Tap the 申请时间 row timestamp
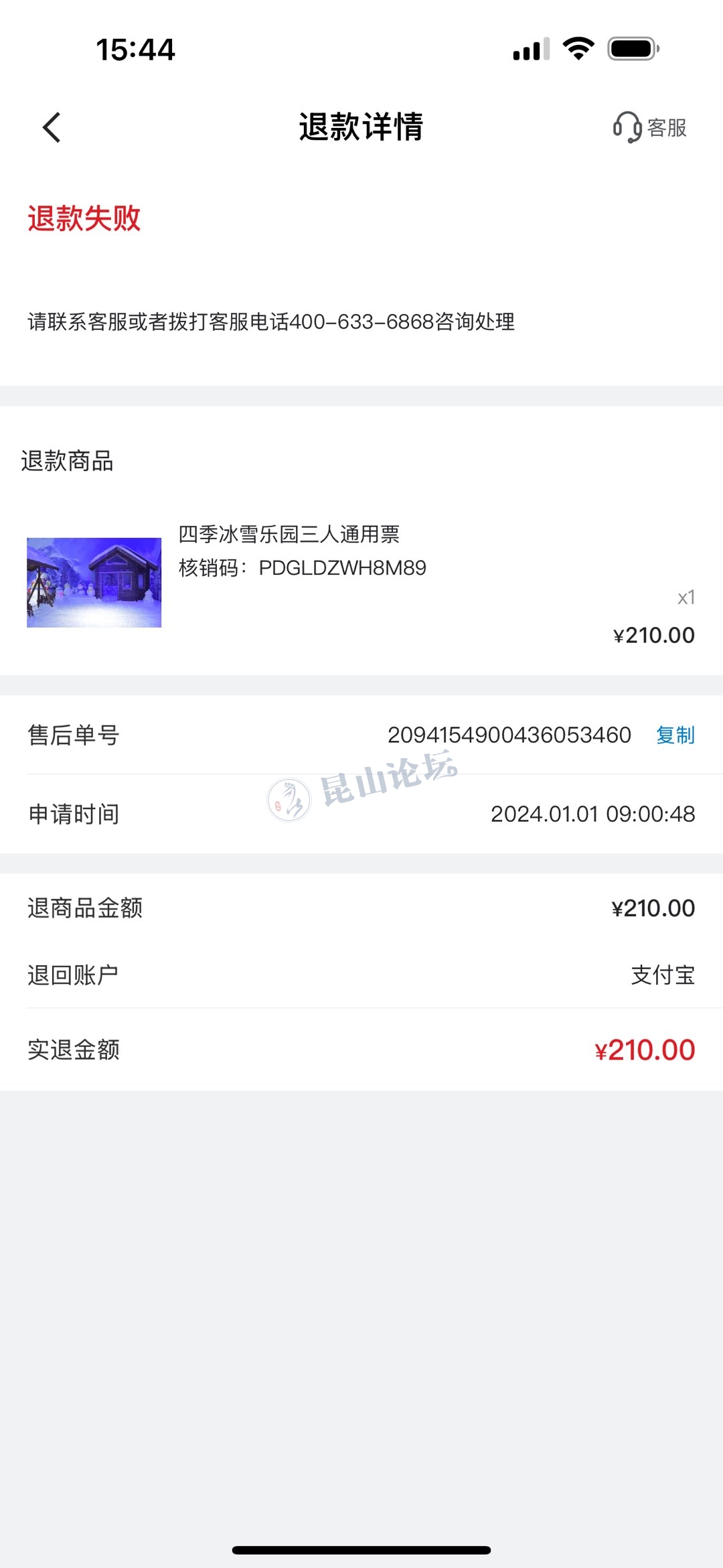 tap(592, 814)
